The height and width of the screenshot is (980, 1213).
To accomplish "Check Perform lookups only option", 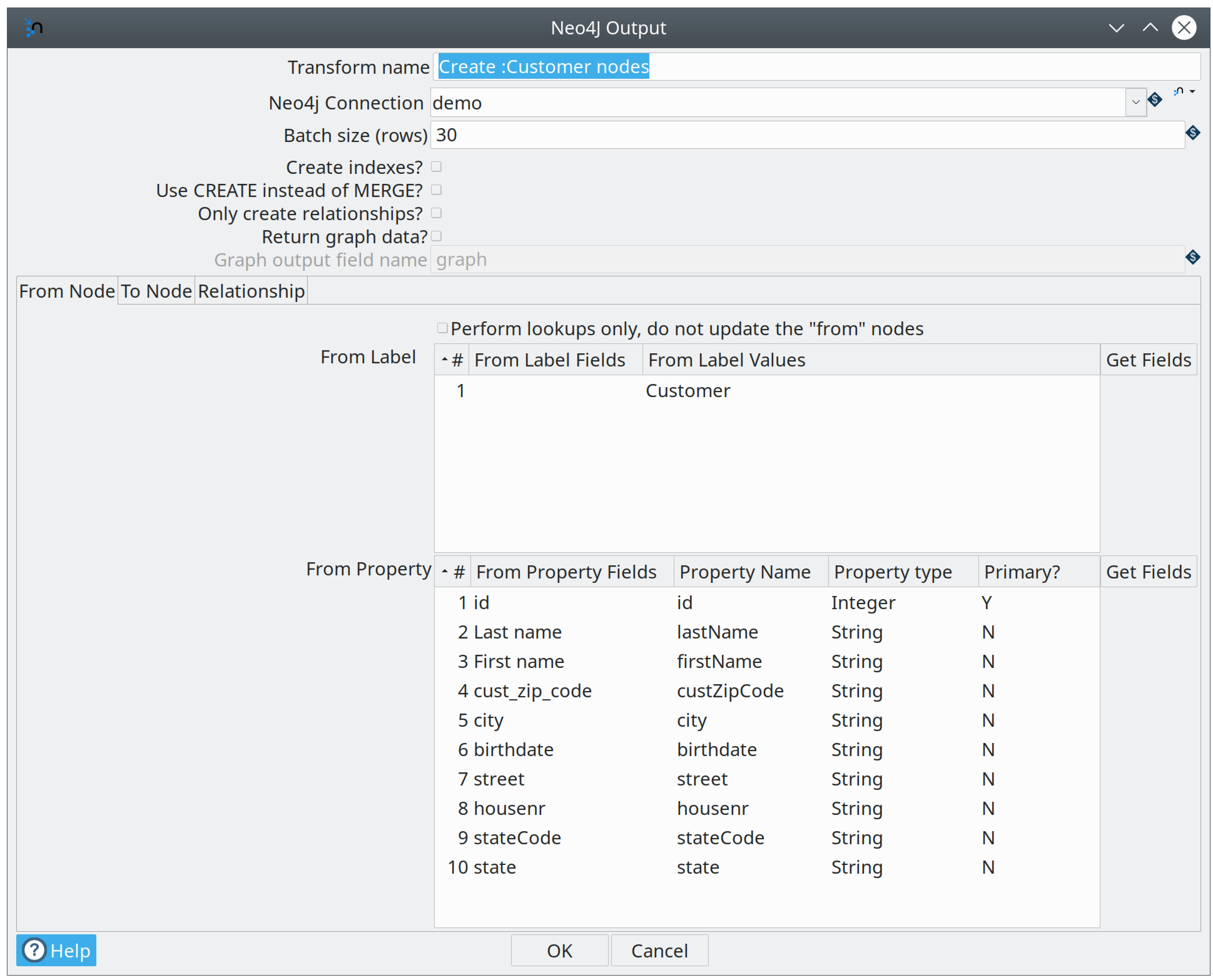I will pyautogui.click(x=442, y=328).
